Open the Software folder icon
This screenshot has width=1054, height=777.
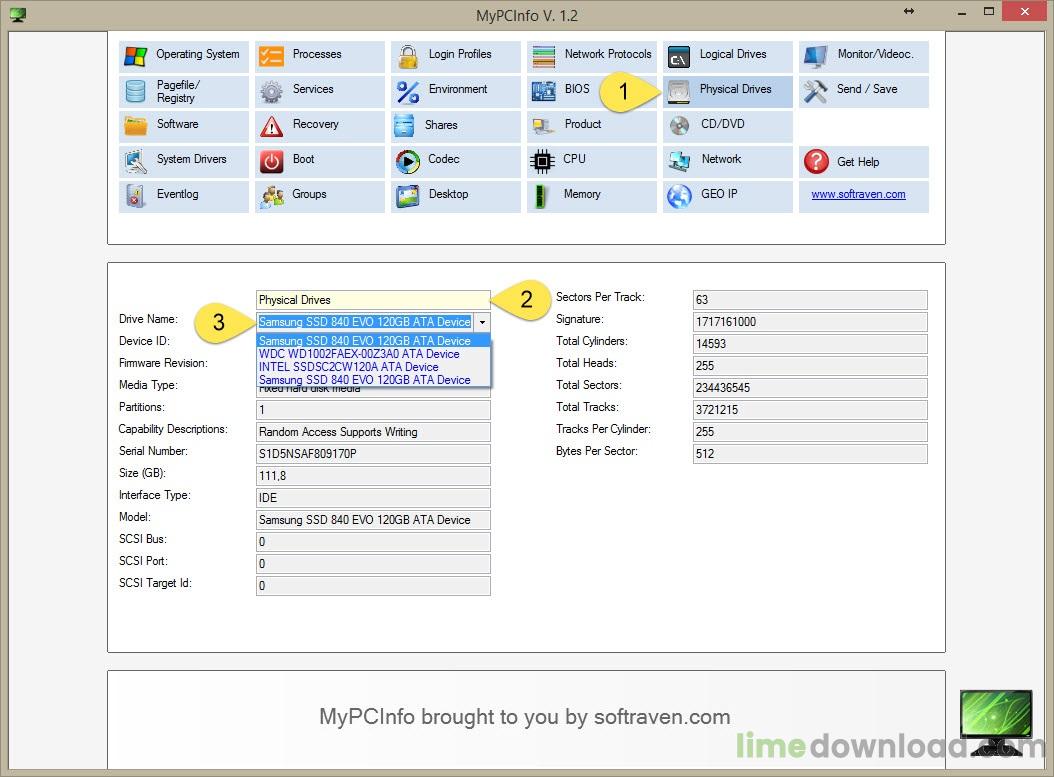click(x=135, y=126)
